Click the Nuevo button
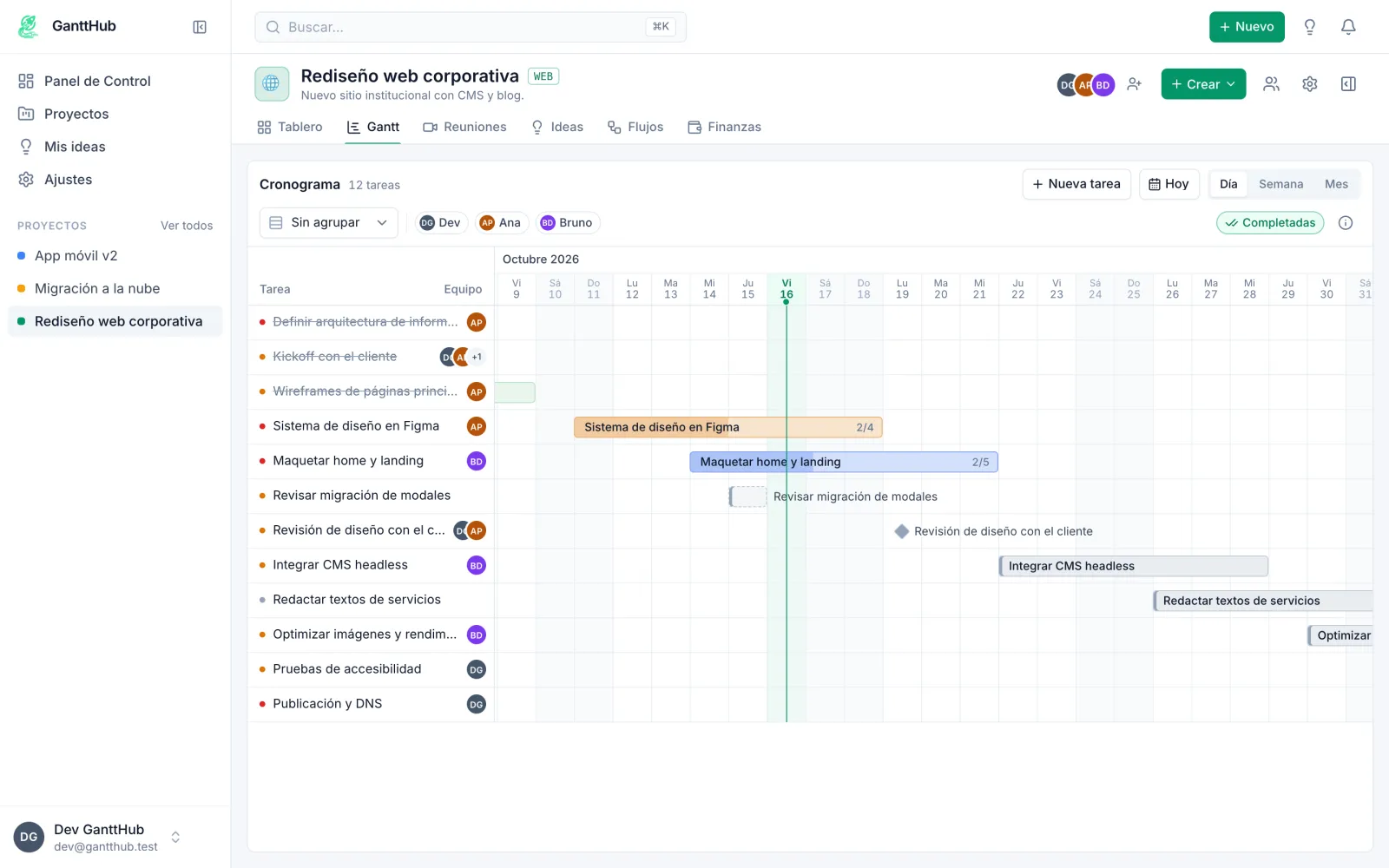Screen dimensions: 1389x868 [1247, 27]
